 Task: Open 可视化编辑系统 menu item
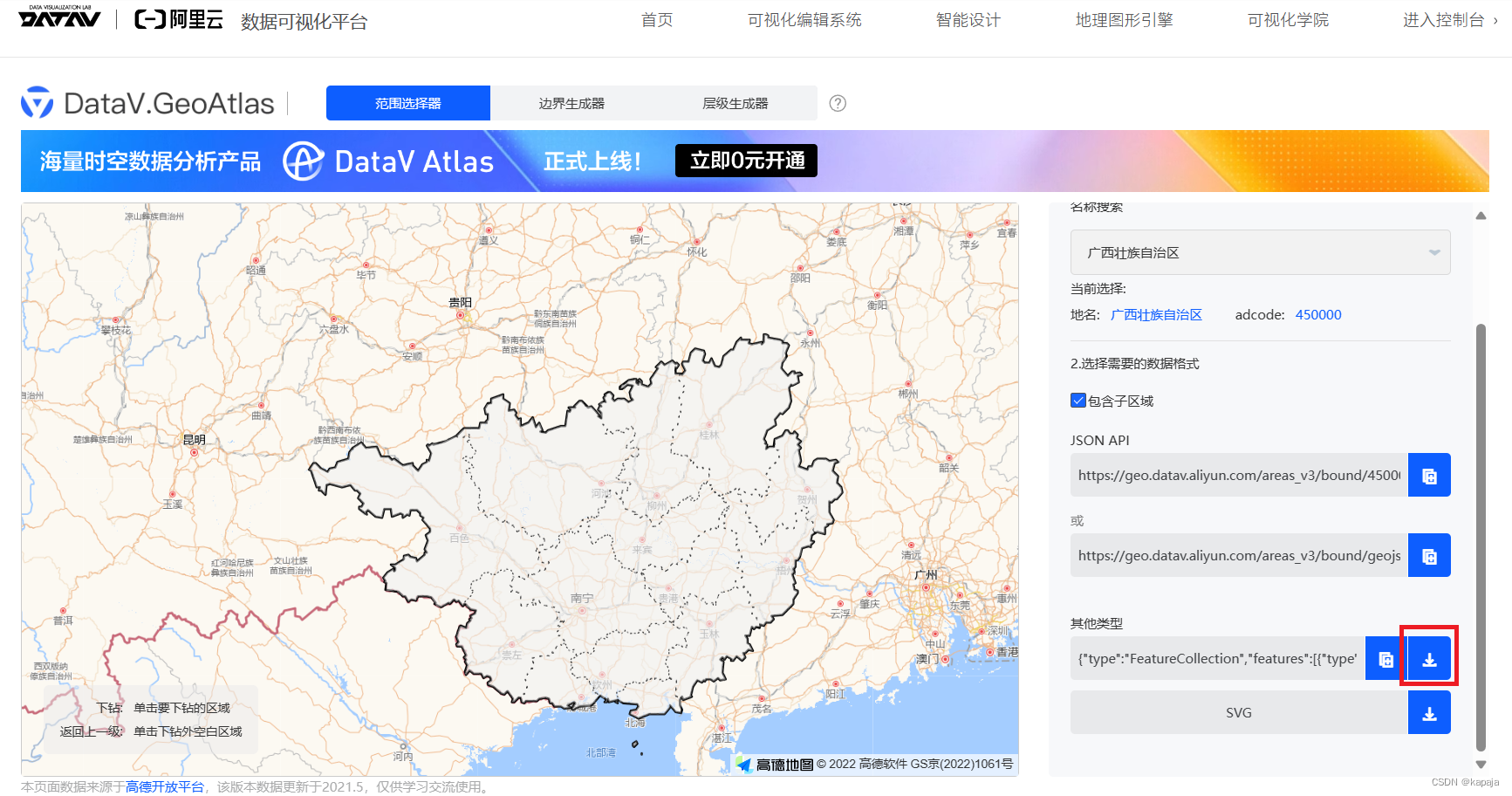point(804,20)
